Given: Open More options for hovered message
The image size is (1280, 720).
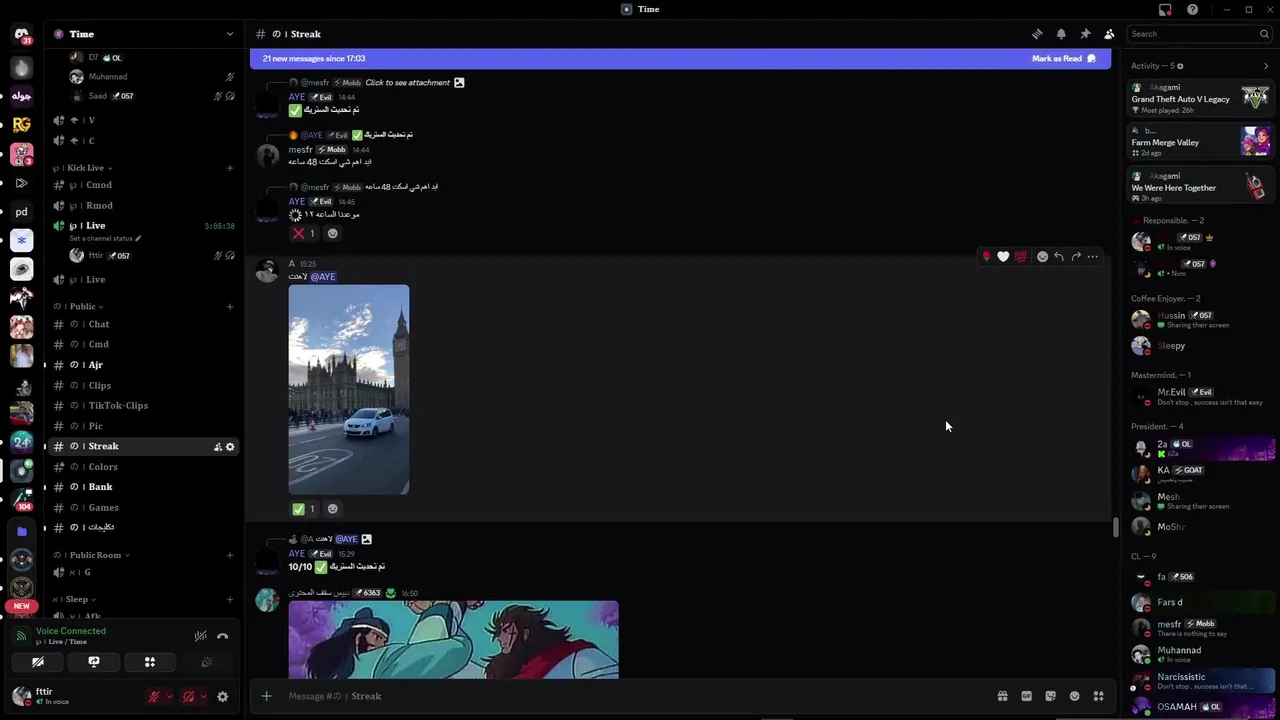Looking at the screenshot, I should (1093, 257).
